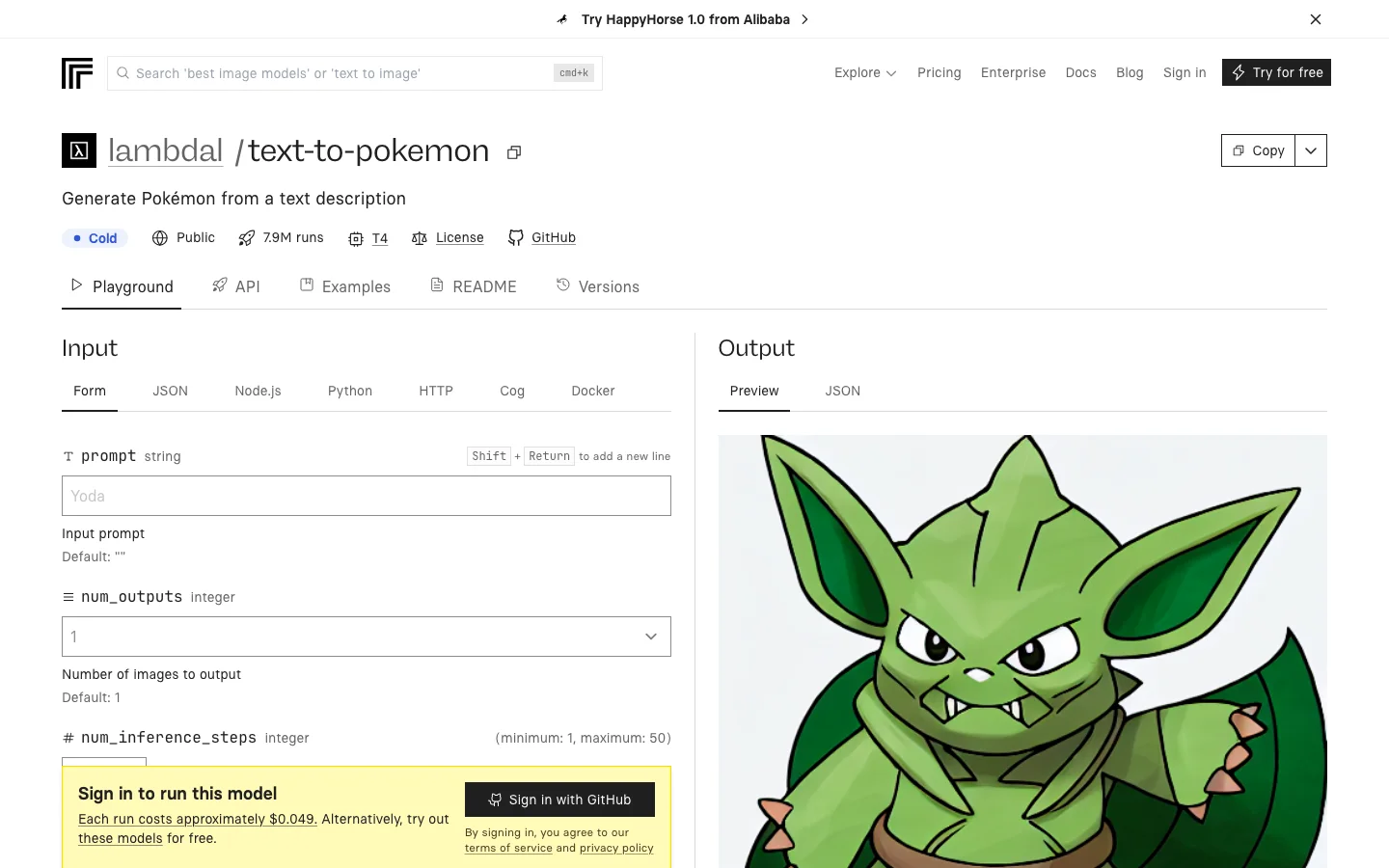1389x868 pixels.
Task: Focus the model search box
Action: coord(355,73)
